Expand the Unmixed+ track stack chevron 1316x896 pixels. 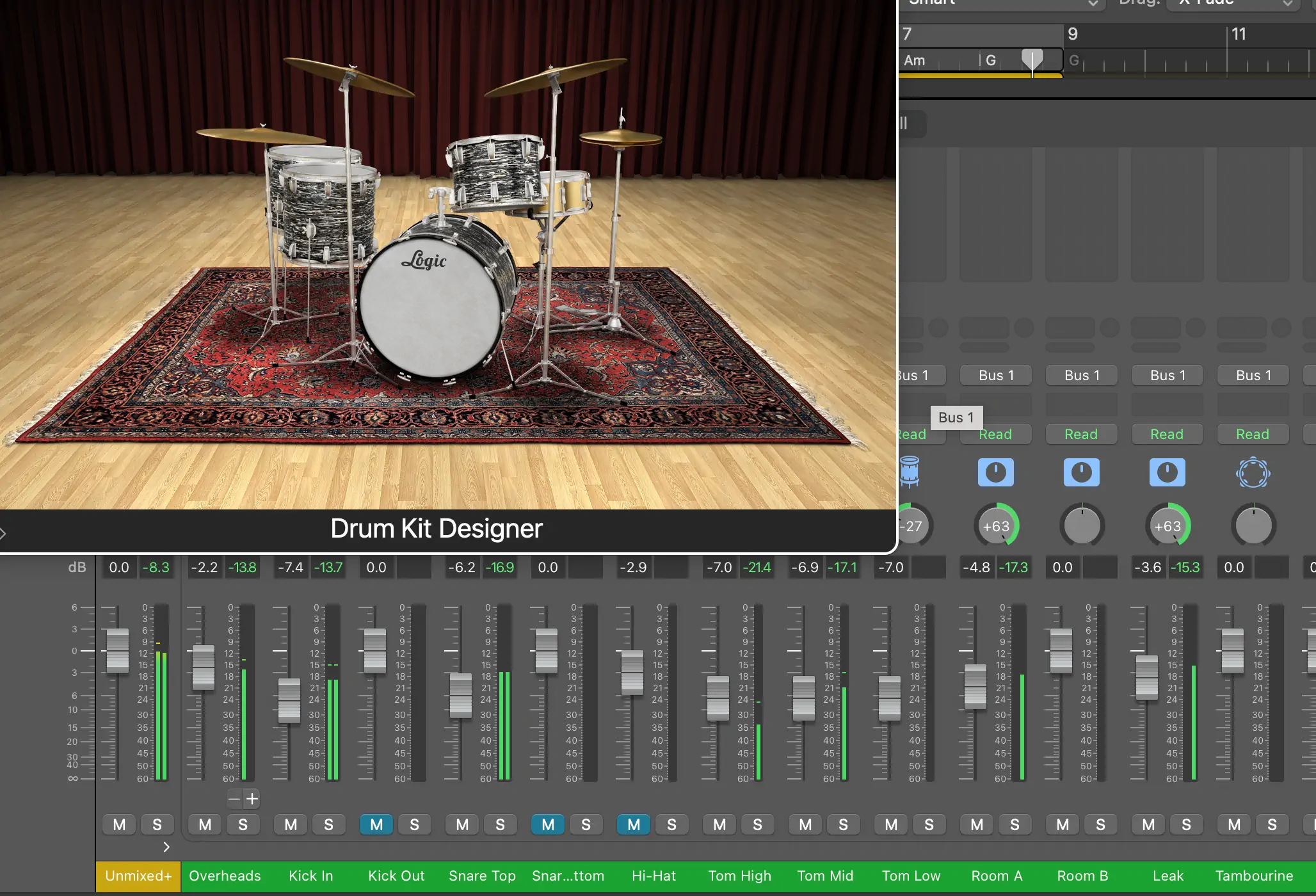point(166,847)
